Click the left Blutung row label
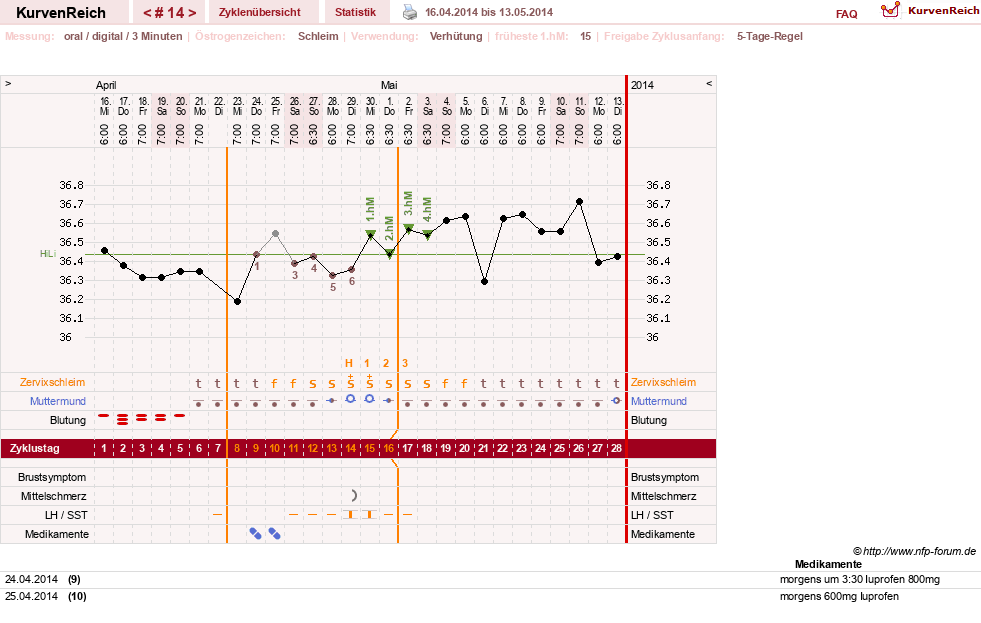The width and height of the screenshot is (981, 623). pos(68,420)
